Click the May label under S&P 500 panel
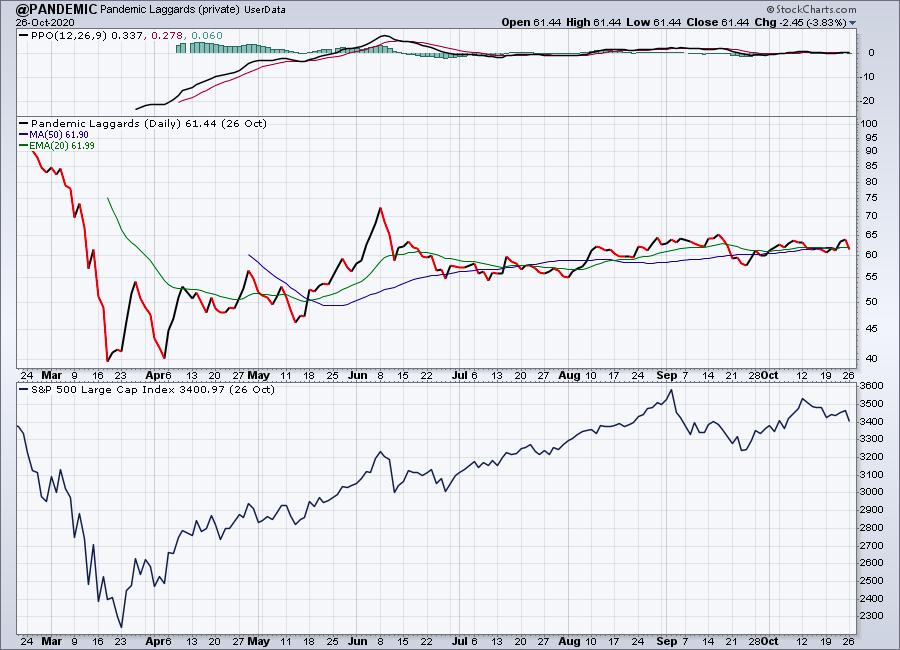The height and width of the screenshot is (650, 900). pos(258,641)
